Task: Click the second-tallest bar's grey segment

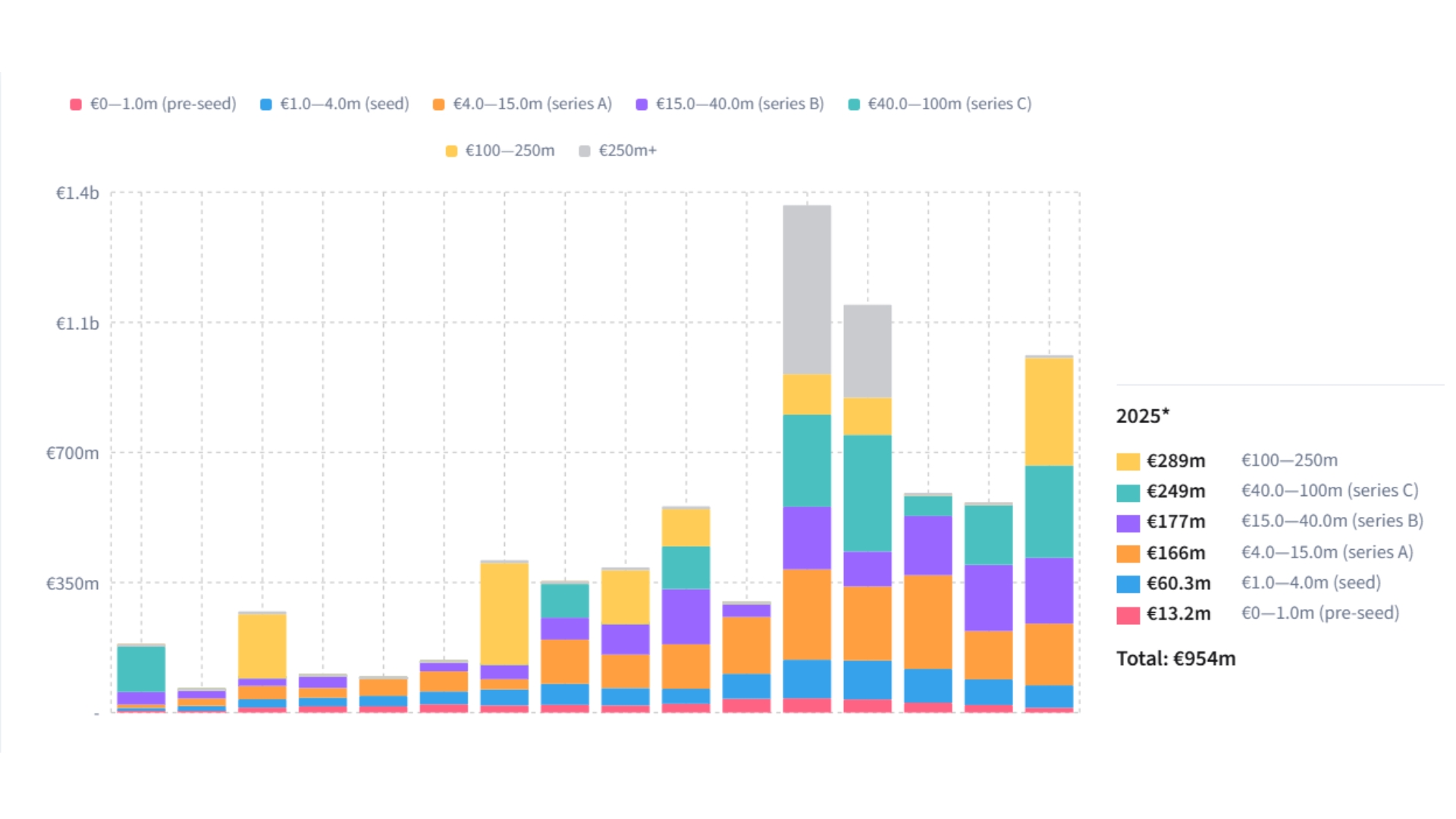Action: pyautogui.click(x=868, y=351)
